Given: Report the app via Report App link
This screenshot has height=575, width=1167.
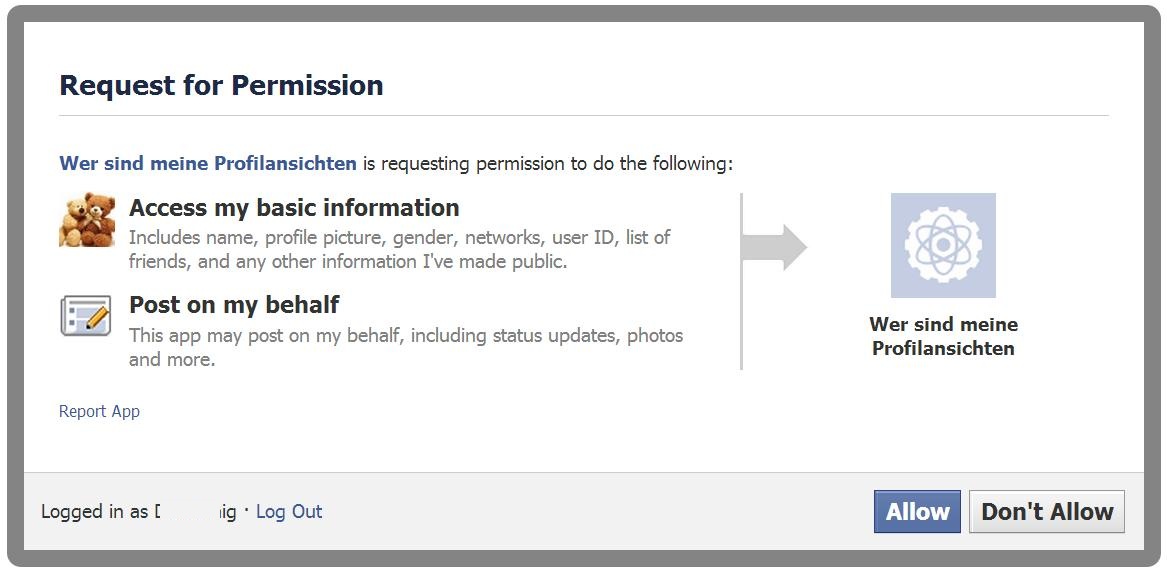Looking at the screenshot, I should pyautogui.click(x=99, y=411).
